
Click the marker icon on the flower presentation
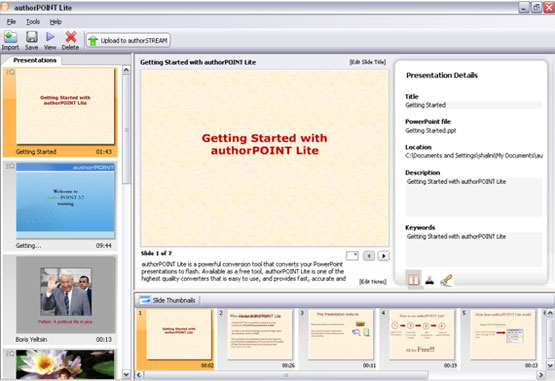pos(10,353)
